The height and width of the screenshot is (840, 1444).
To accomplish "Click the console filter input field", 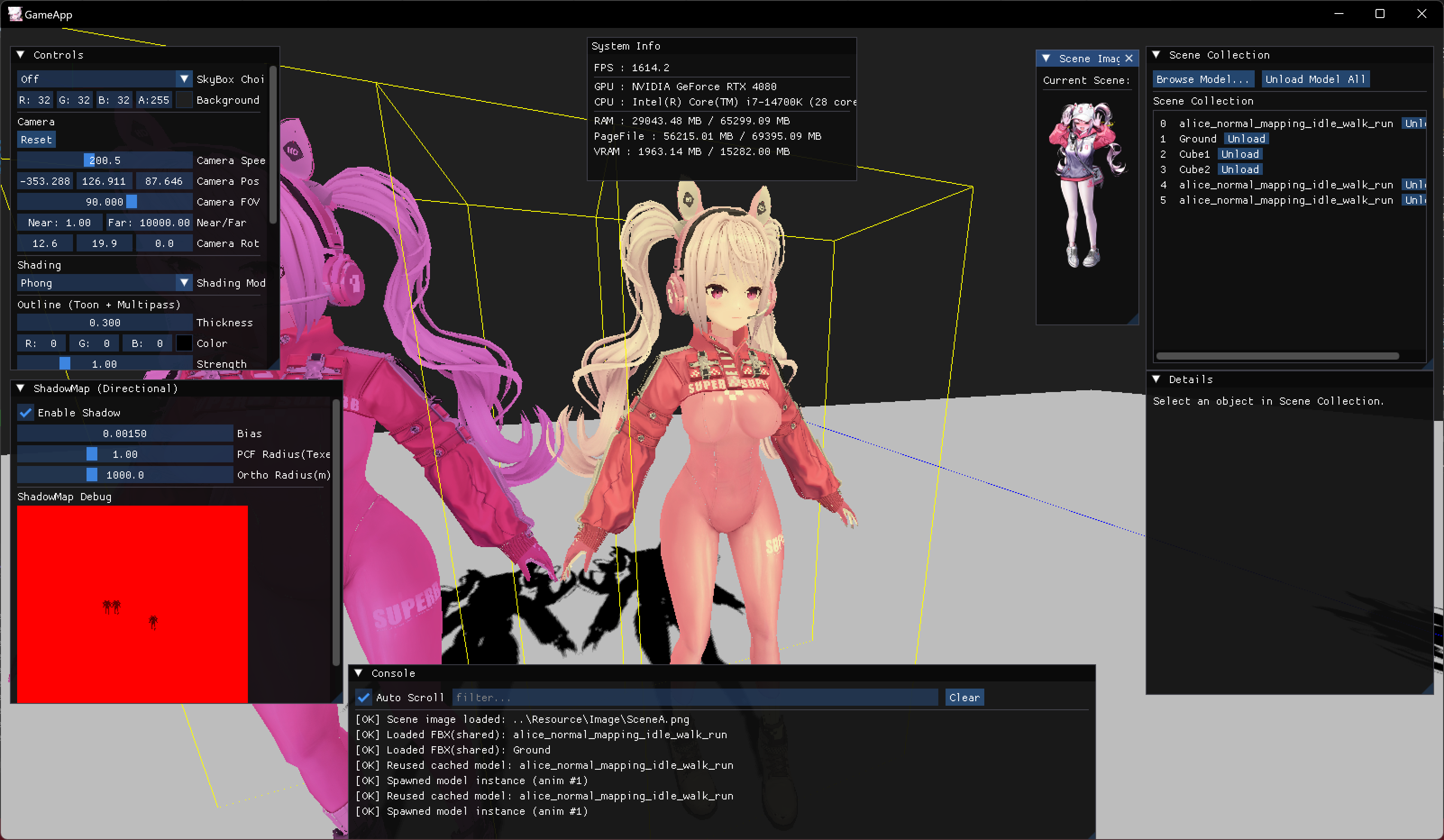I will [x=695, y=697].
